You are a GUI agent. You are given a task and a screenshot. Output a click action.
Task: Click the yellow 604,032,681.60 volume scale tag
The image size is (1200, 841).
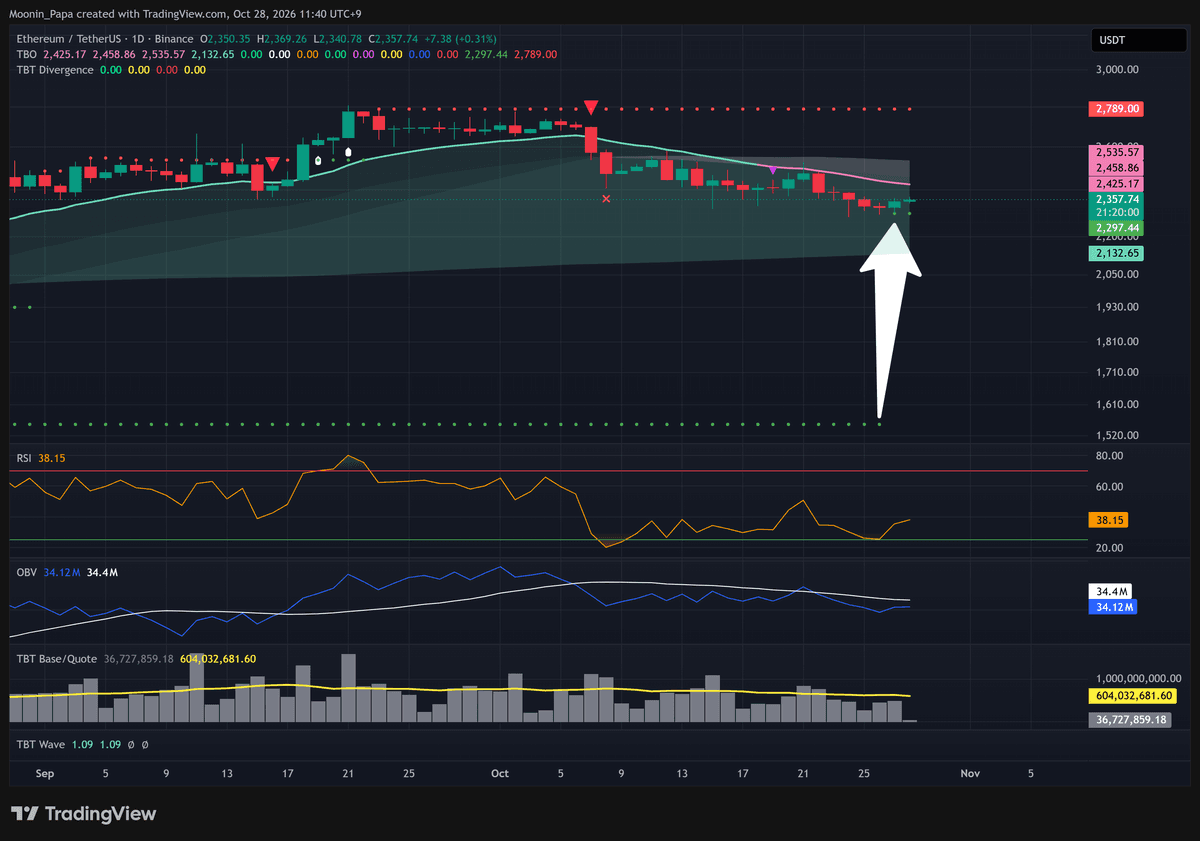click(x=1133, y=696)
